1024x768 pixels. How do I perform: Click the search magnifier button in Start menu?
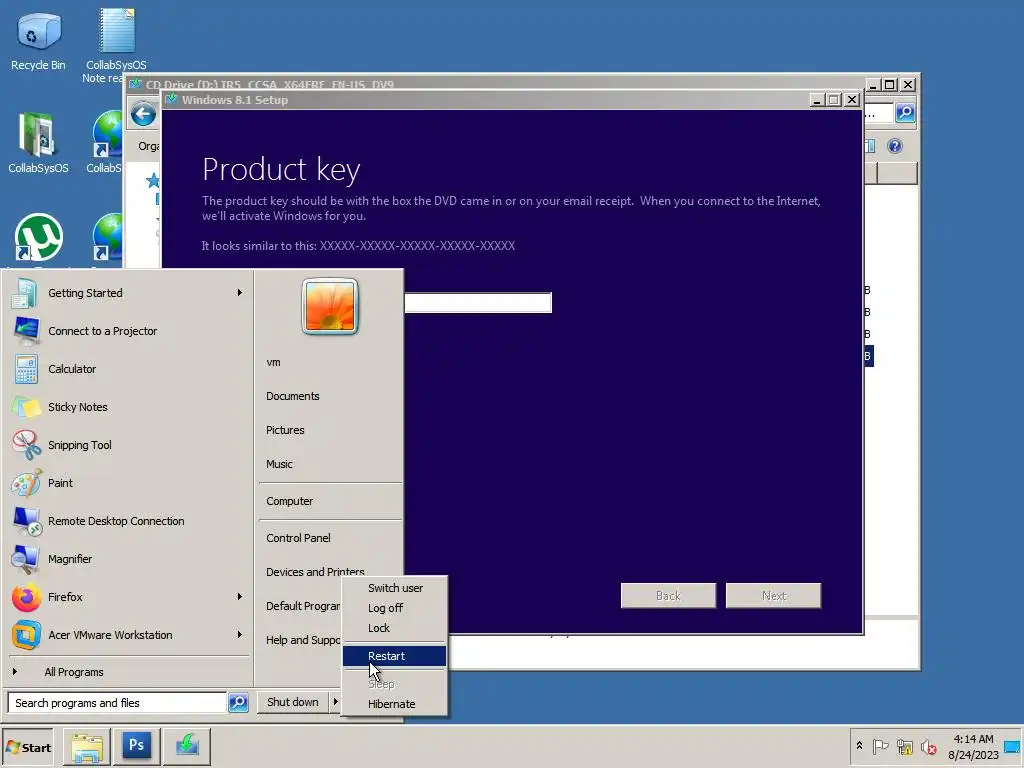[238, 703]
